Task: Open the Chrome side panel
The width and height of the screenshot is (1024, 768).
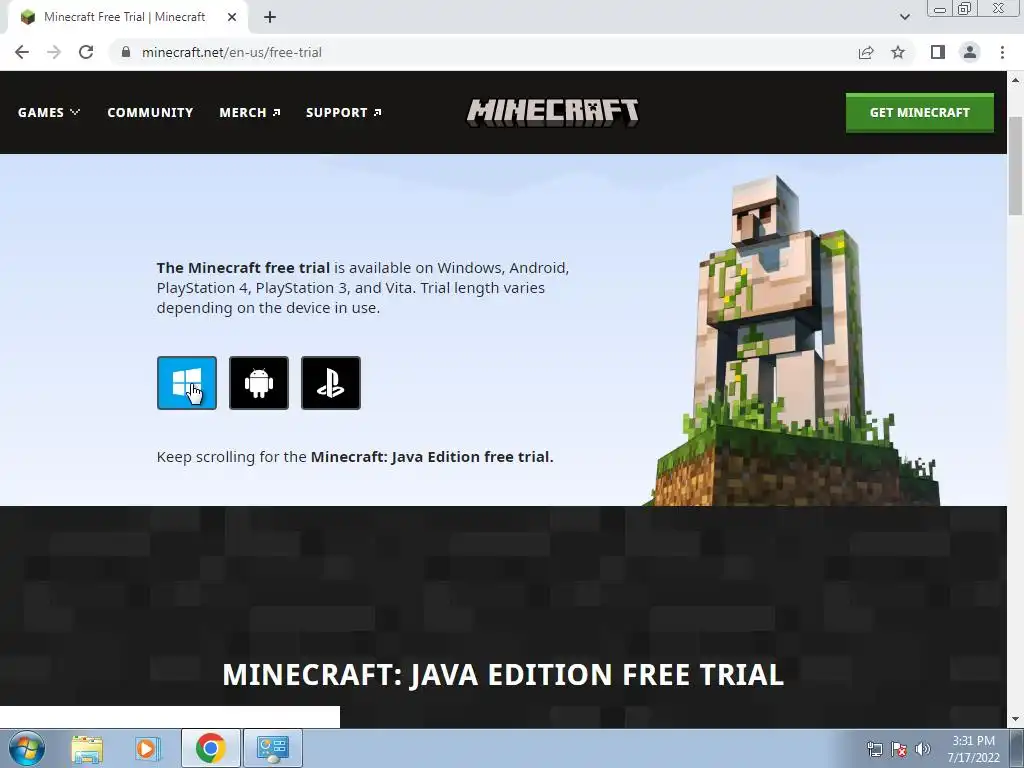Action: 938,52
